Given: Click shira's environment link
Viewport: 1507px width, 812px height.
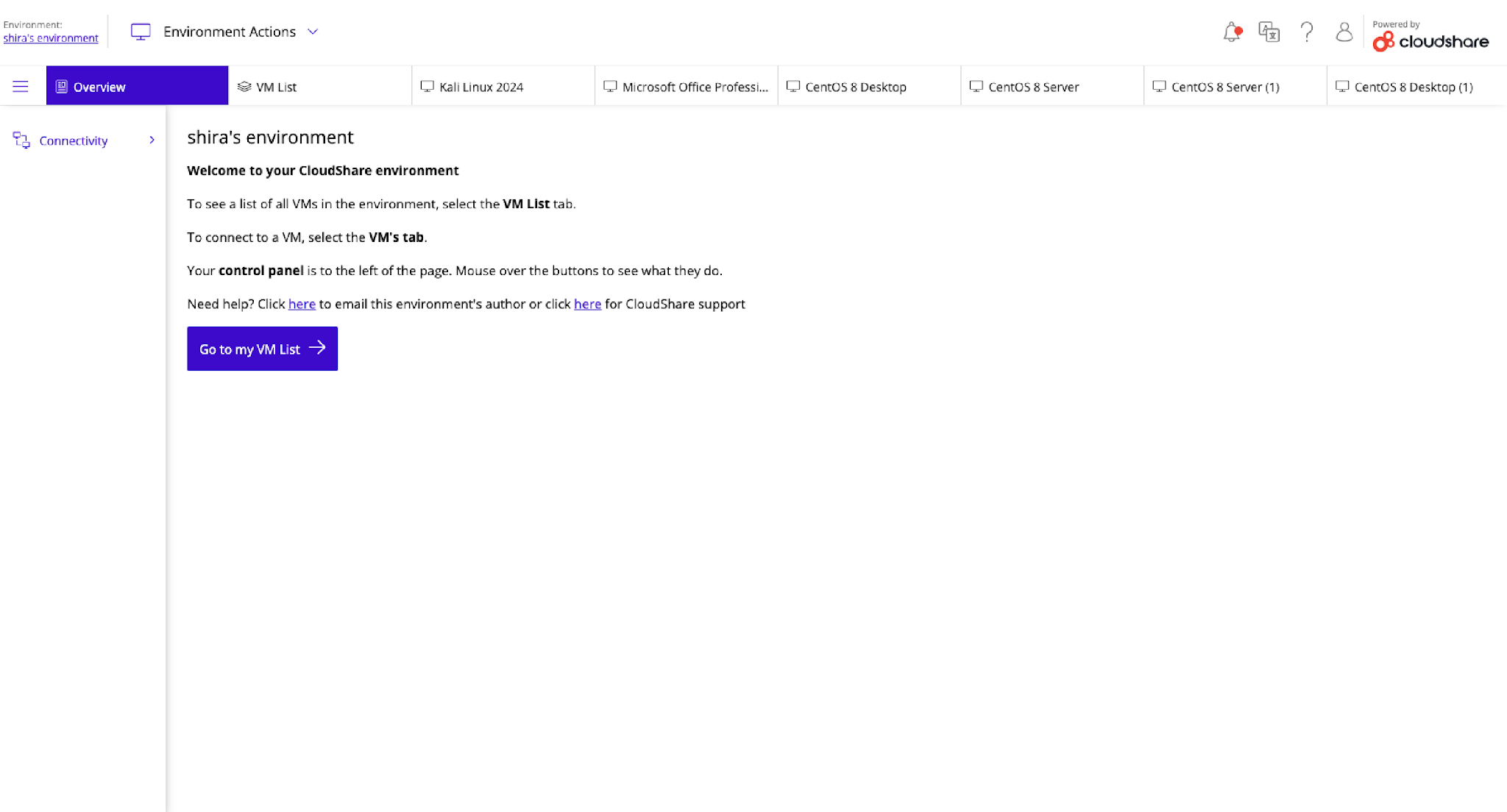Looking at the screenshot, I should pyautogui.click(x=51, y=38).
